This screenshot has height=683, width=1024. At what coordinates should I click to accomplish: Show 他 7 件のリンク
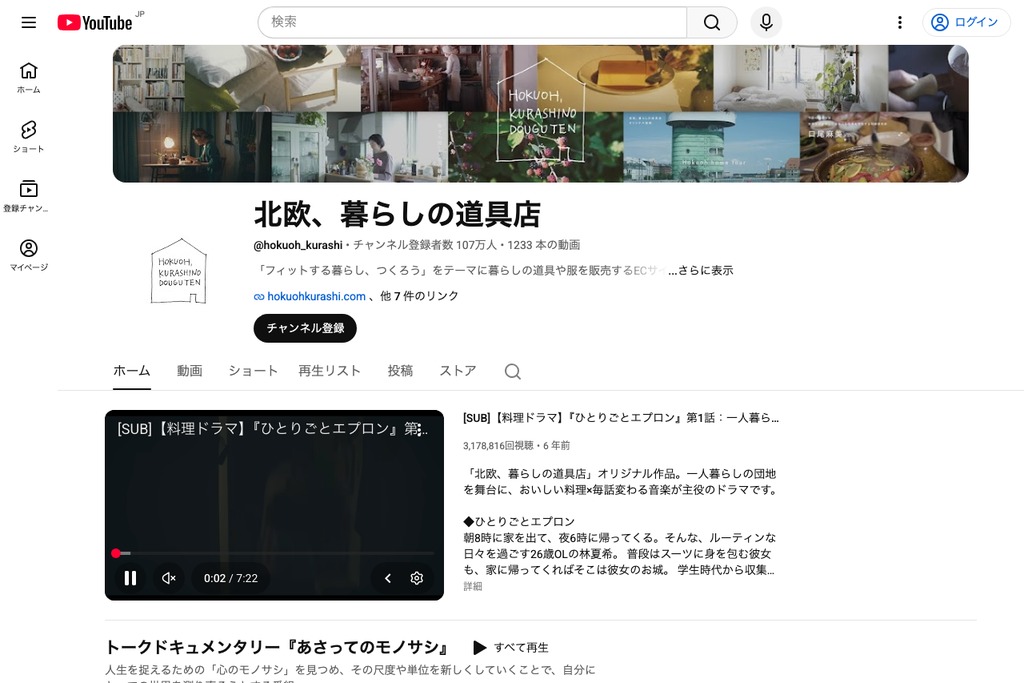(x=419, y=296)
